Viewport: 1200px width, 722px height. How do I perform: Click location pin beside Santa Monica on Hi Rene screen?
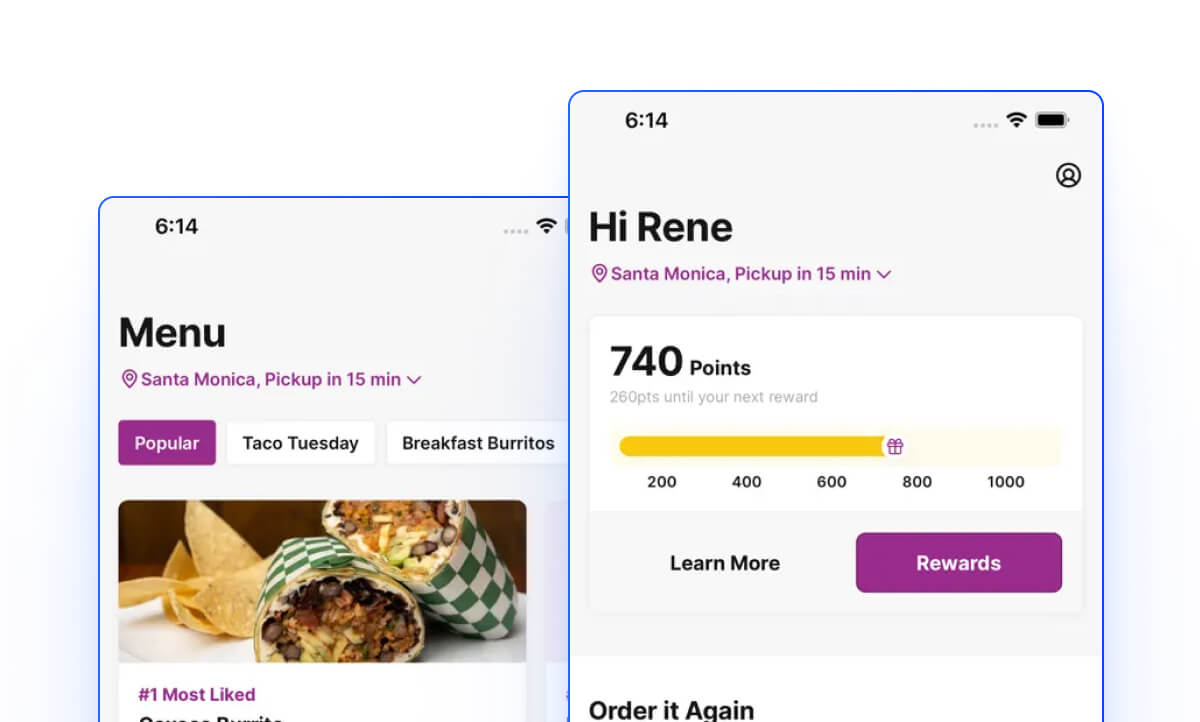tap(599, 273)
